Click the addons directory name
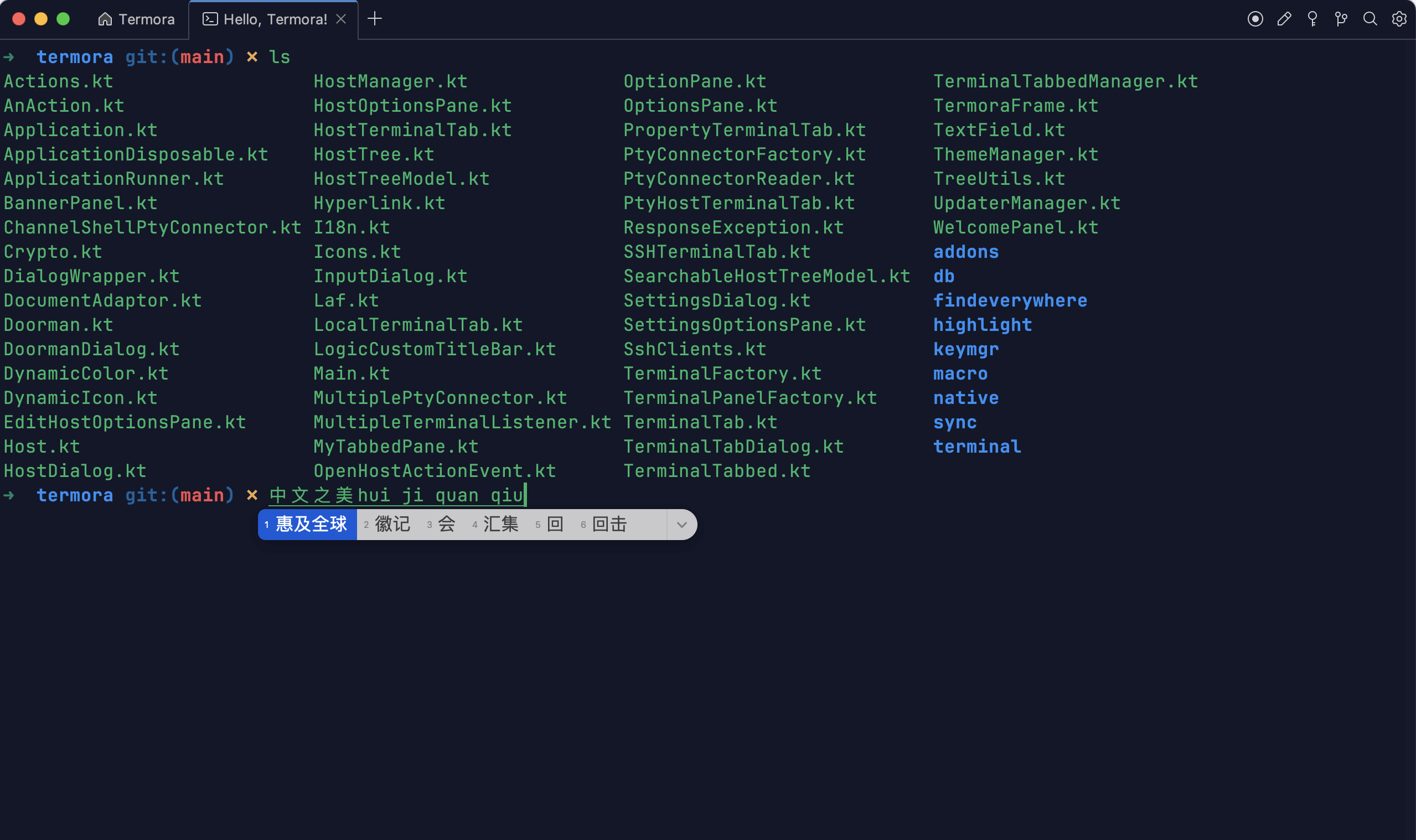This screenshot has width=1416, height=840. click(967, 252)
